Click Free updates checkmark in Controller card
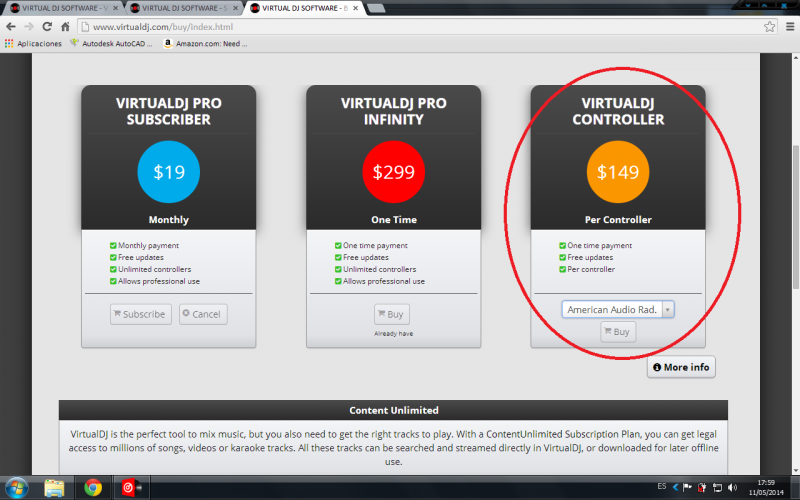 (562, 258)
